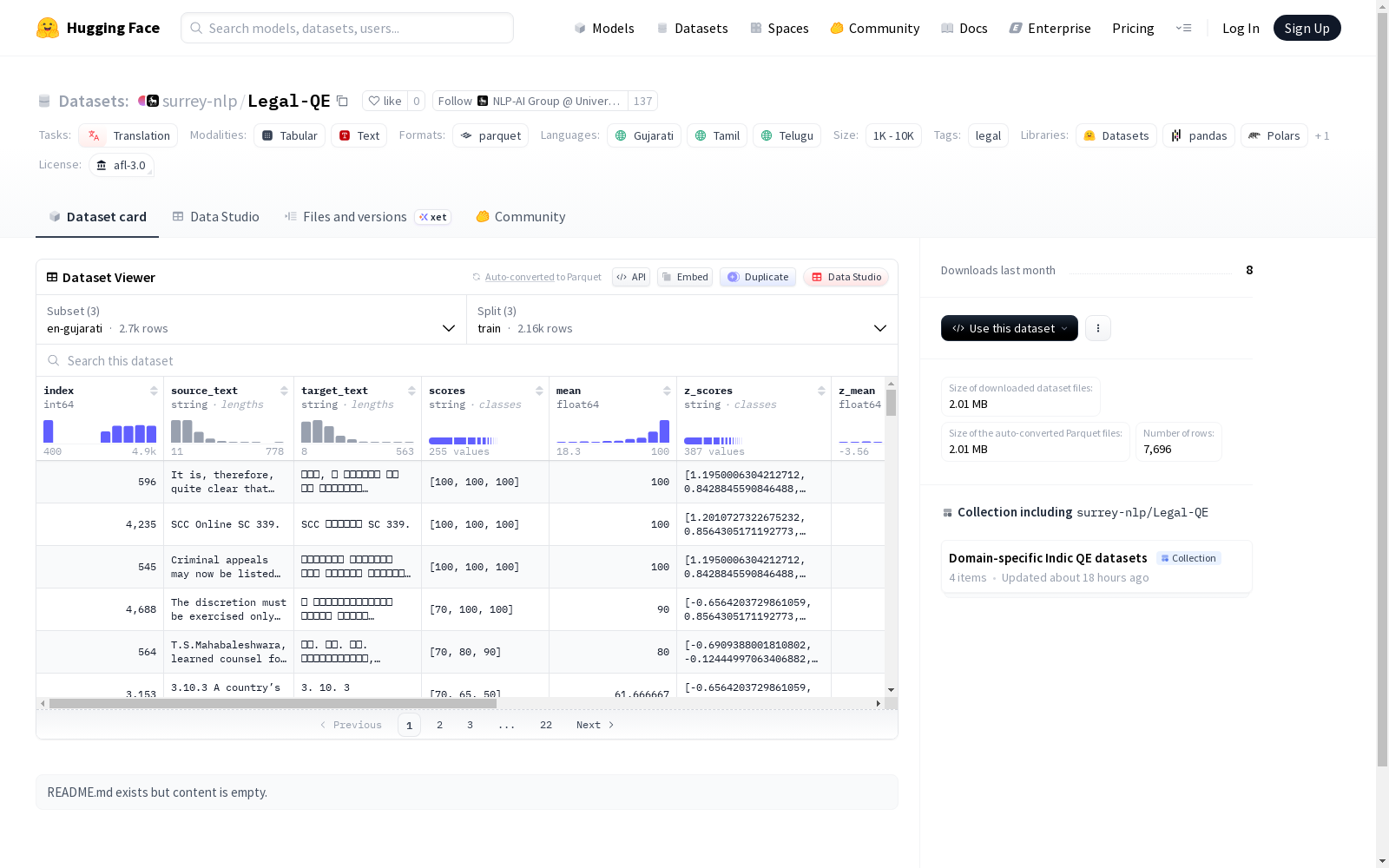Click the Embed button
The height and width of the screenshot is (868, 1389).
click(x=685, y=277)
